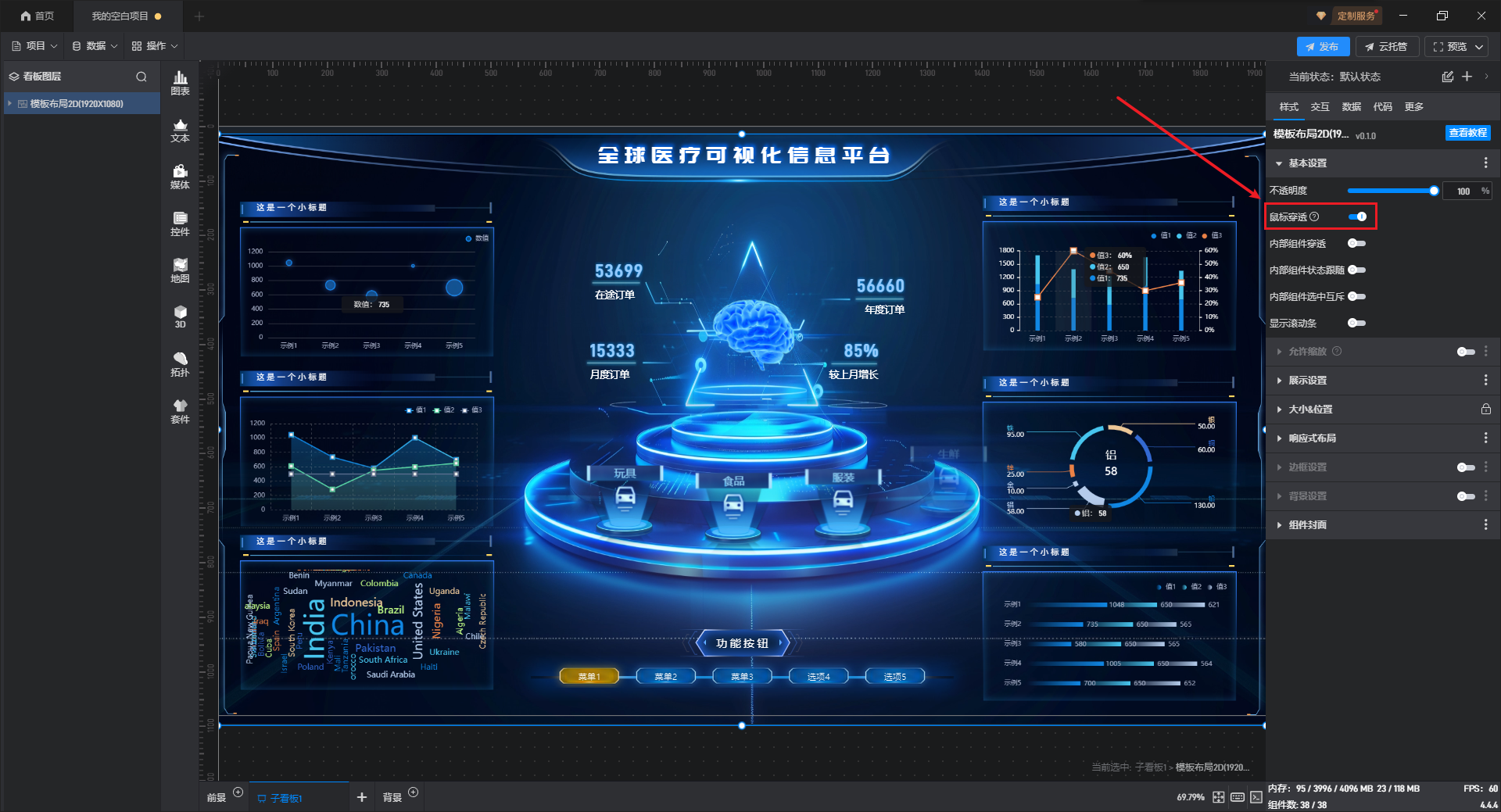Click the 发布 publish button
Screen dimensions: 1501x812
[1323, 47]
